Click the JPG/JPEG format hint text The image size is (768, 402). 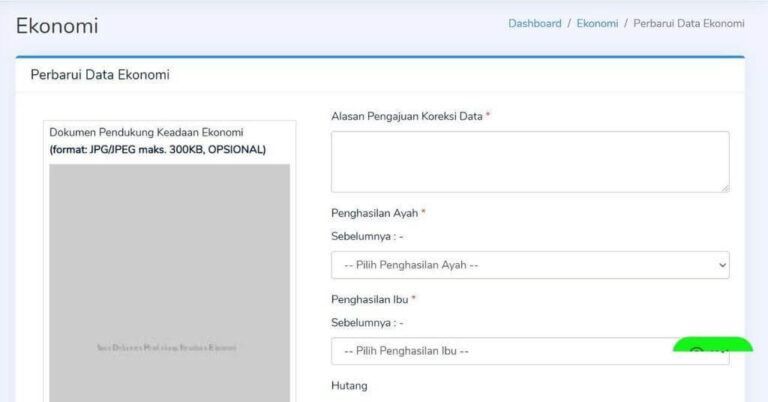point(157,150)
